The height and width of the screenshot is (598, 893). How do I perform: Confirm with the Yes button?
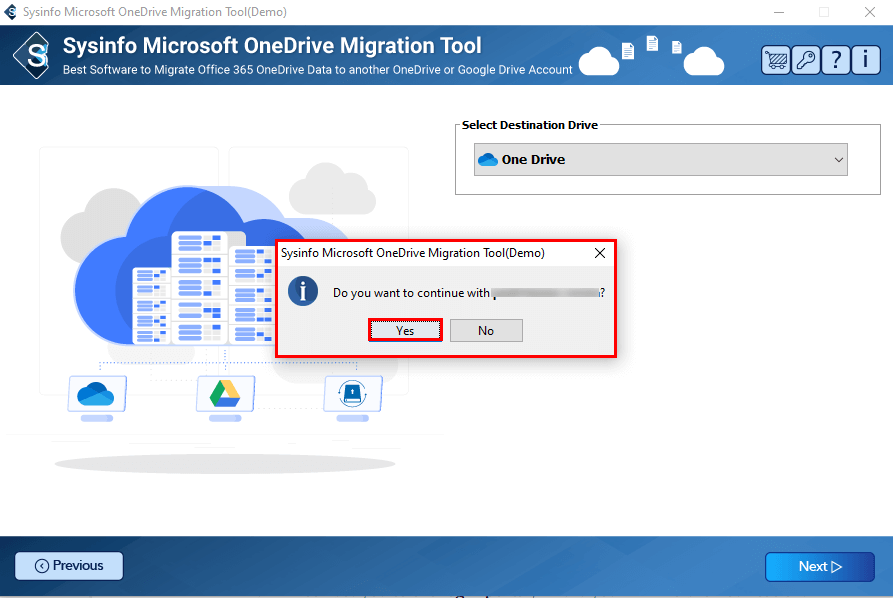pos(405,330)
